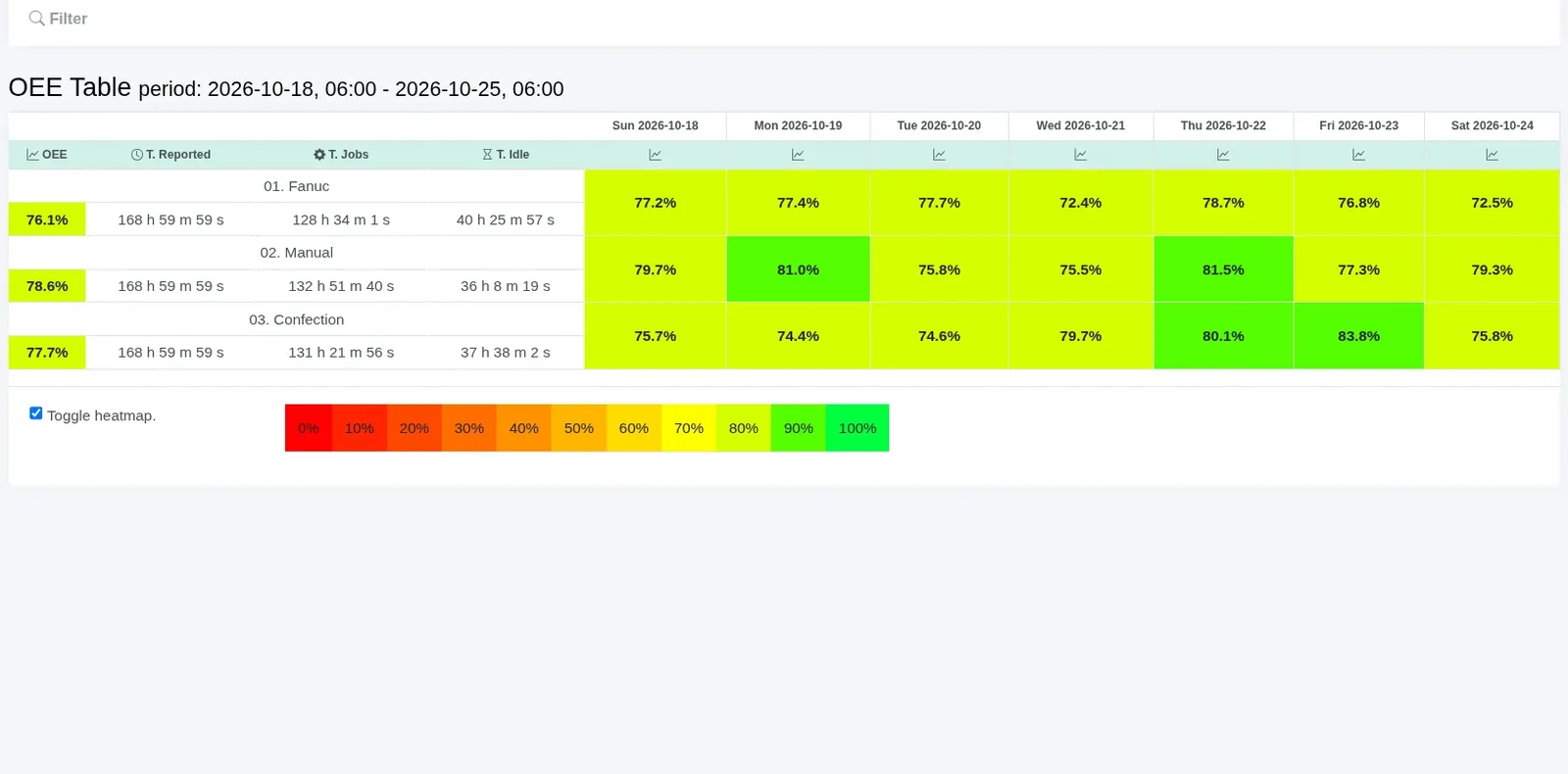This screenshot has height=774, width=1568.
Task: Click Confection T. Jobs 131 h 21 m 56 s
Action: tap(341, 353)
